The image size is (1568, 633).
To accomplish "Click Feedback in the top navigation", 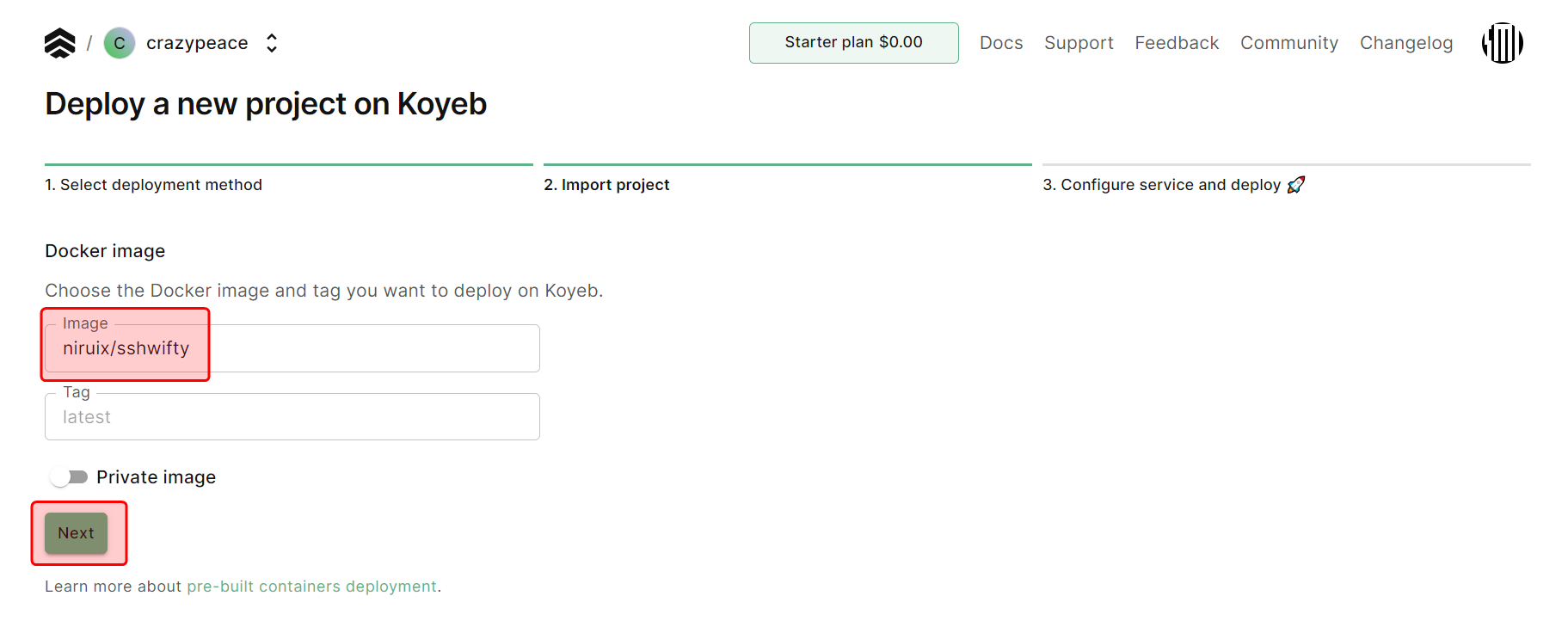I will pos(1177,43).
